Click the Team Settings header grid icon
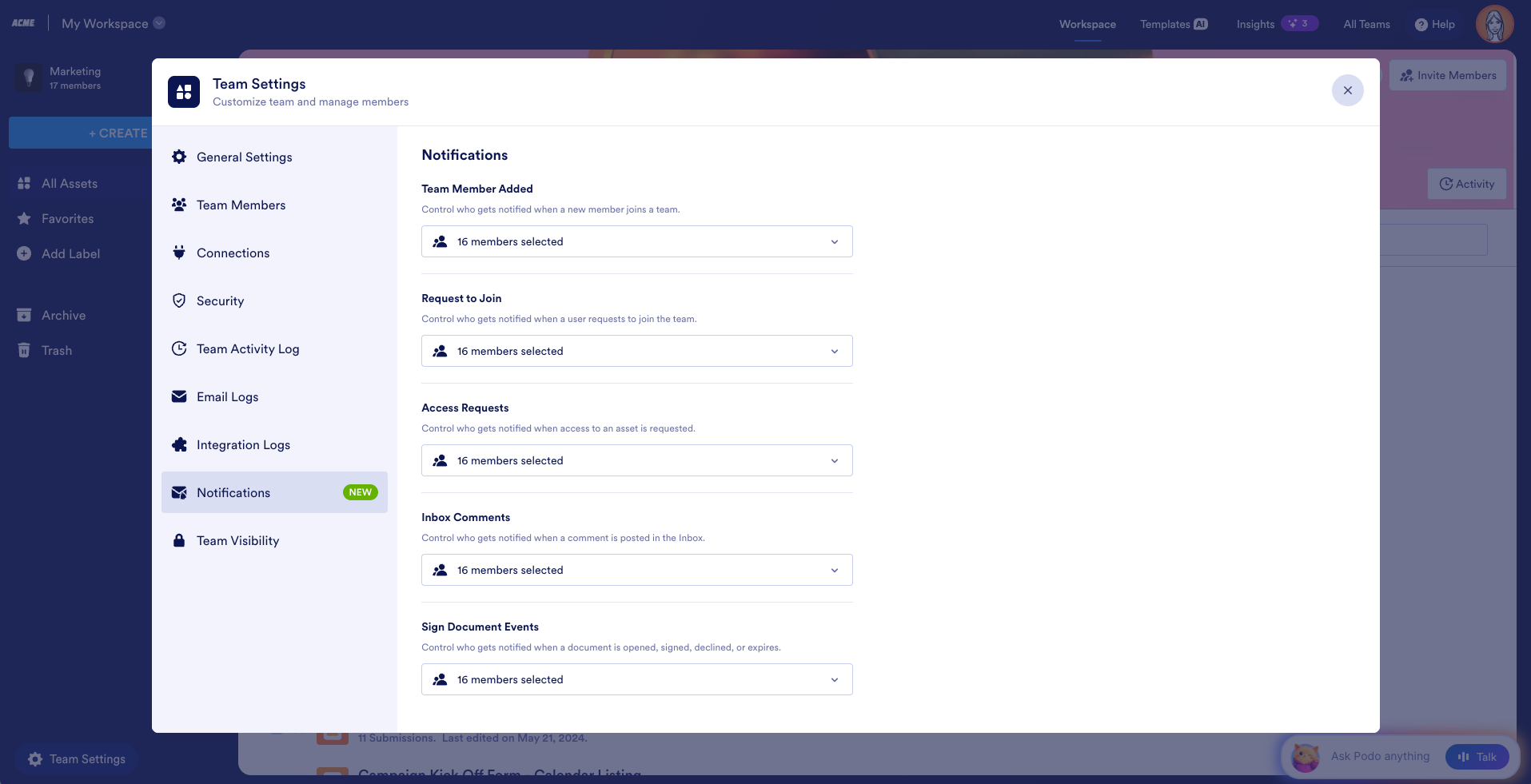Image resolution: width=1531 pixels, height=784 pixels. click(184, 92)
